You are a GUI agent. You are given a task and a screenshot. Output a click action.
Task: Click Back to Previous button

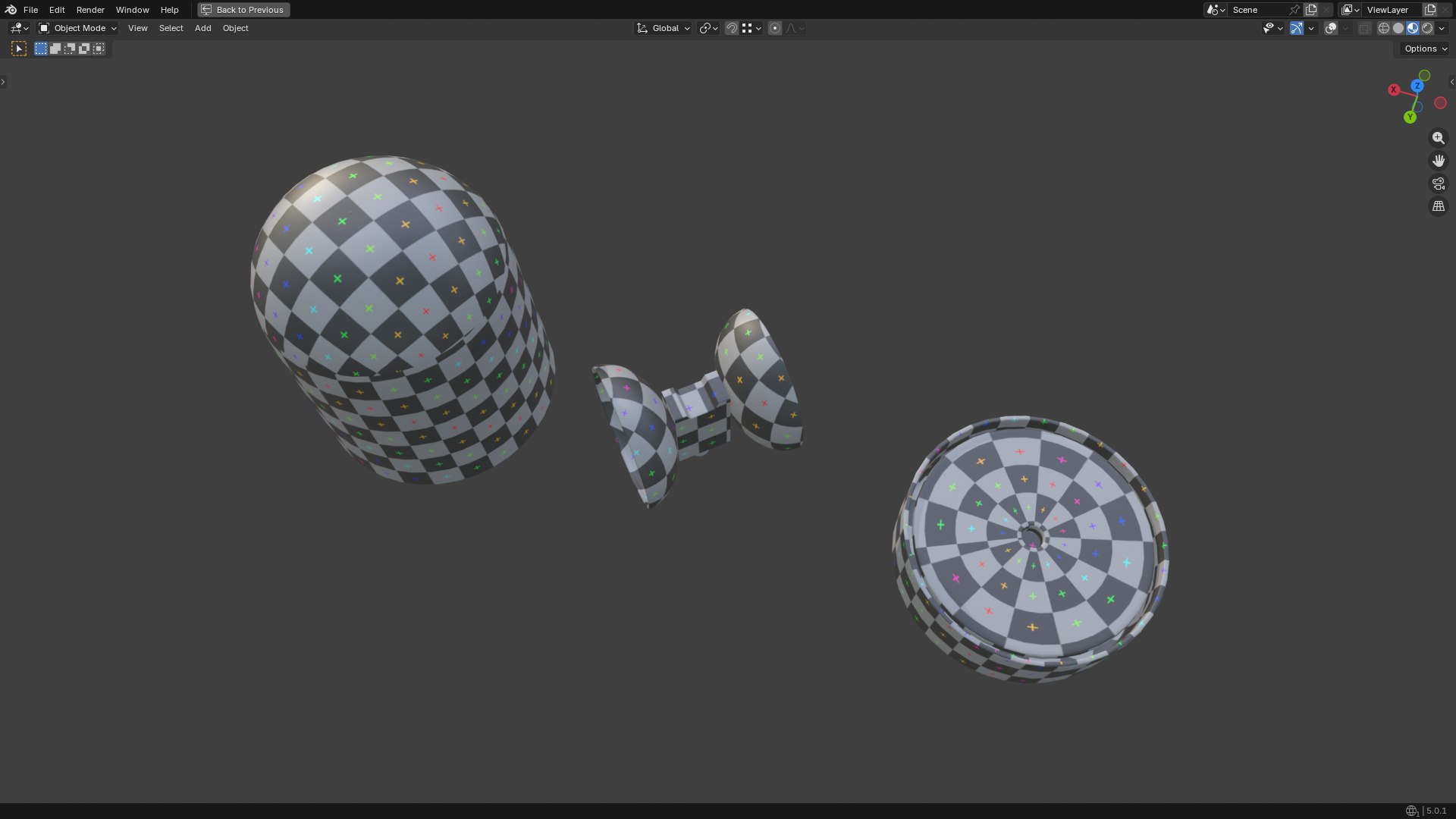tap(243, 10)
